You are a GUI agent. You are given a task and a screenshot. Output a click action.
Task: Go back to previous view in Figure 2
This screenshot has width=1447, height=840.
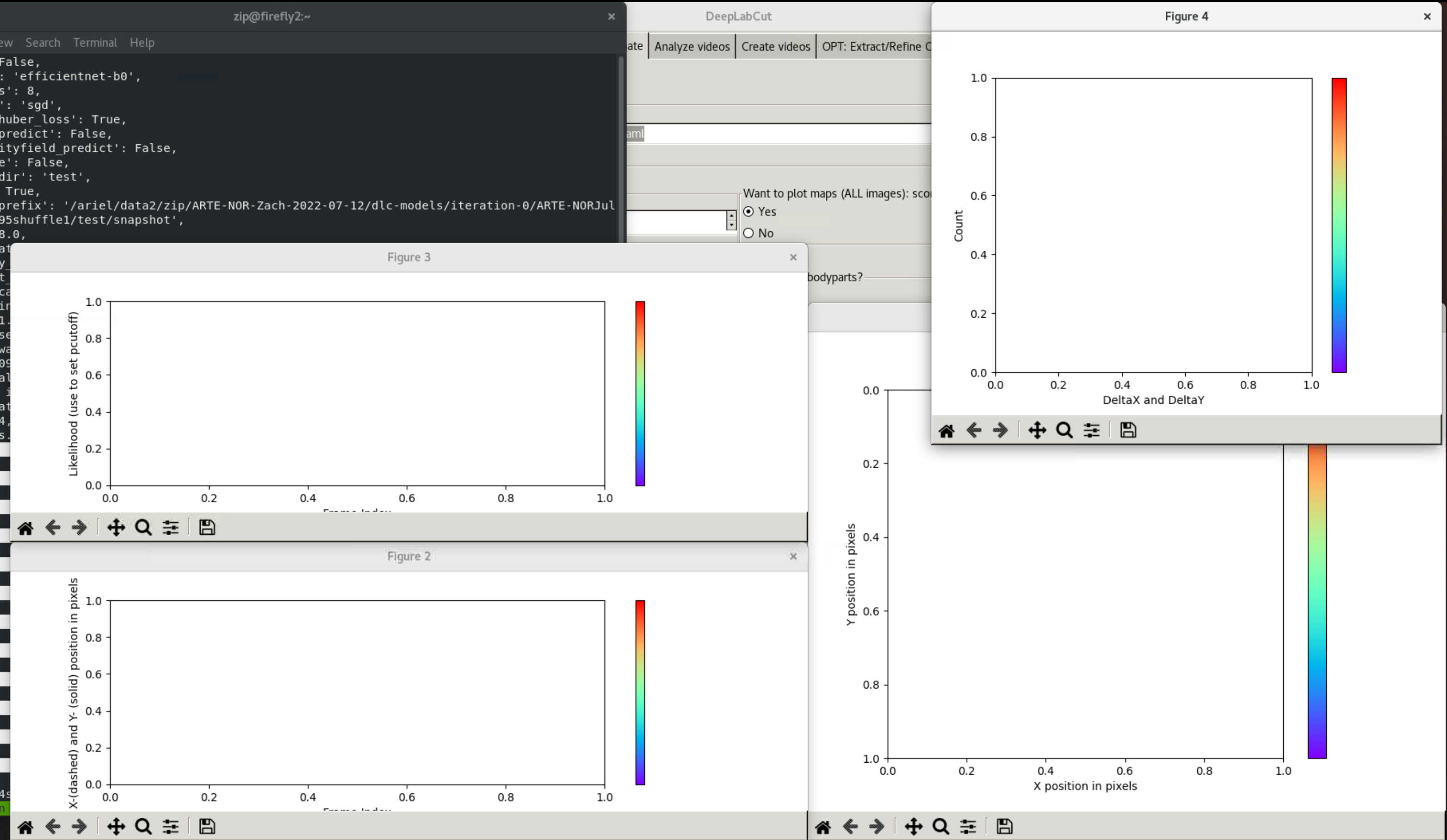(x=53, y=826)
